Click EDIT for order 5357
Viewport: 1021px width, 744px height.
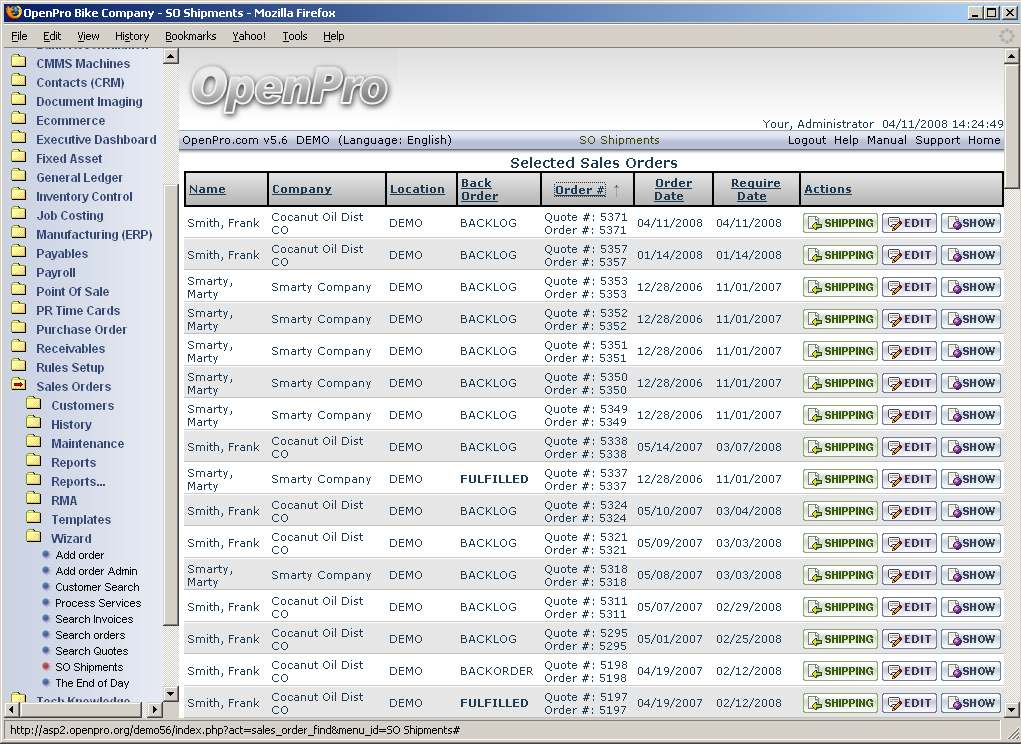tap(909, 255)
